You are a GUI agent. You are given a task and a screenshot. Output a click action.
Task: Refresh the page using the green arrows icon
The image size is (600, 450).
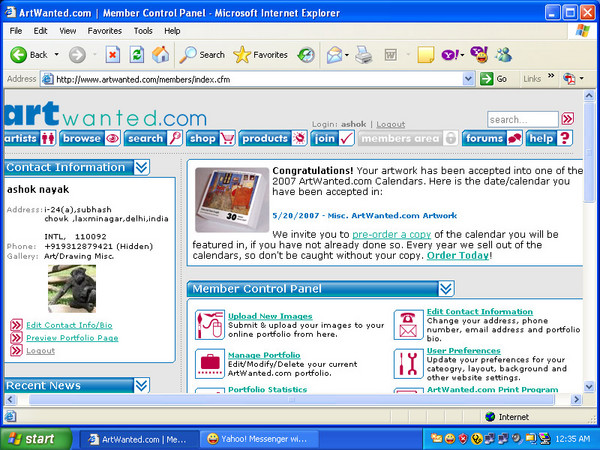pos(137,55)
